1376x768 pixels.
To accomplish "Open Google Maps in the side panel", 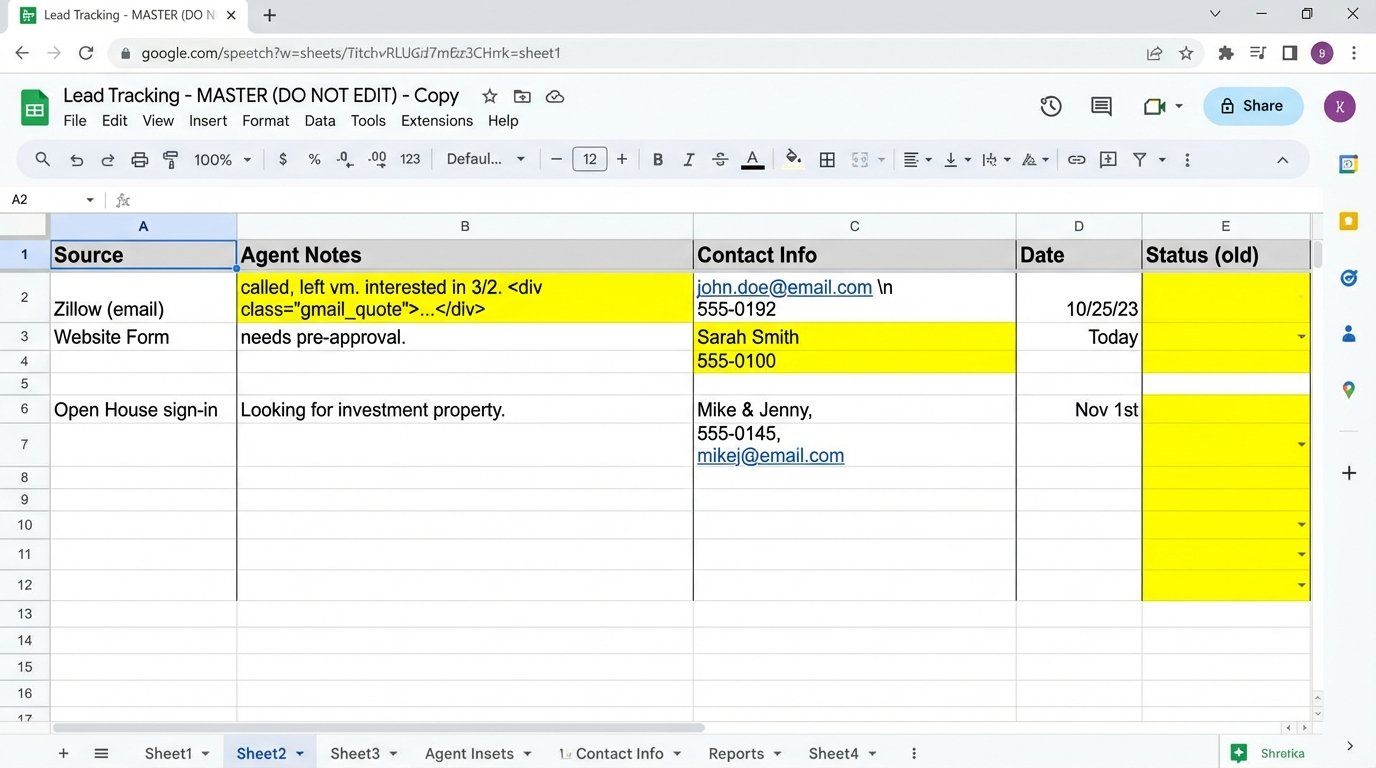I will point(1348,390).
